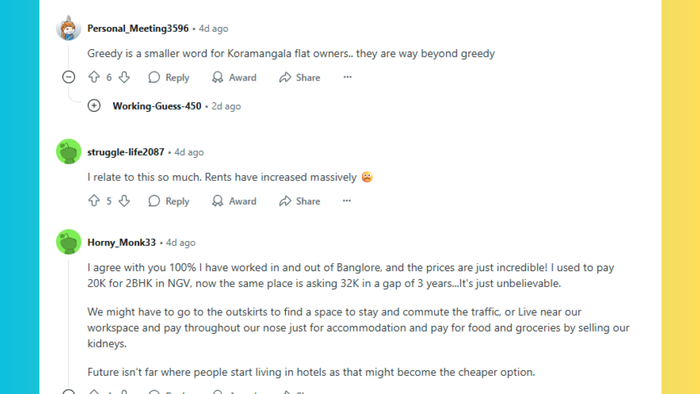
Task: Share struggle-life2087's rent comment
Action: click(300, 201)
